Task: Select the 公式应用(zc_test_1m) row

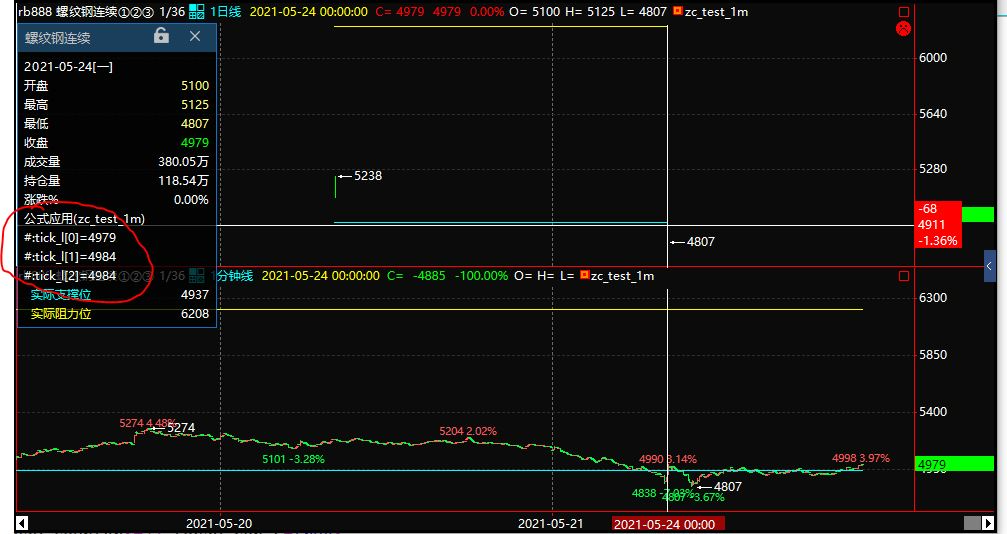Action: (84, 218)
